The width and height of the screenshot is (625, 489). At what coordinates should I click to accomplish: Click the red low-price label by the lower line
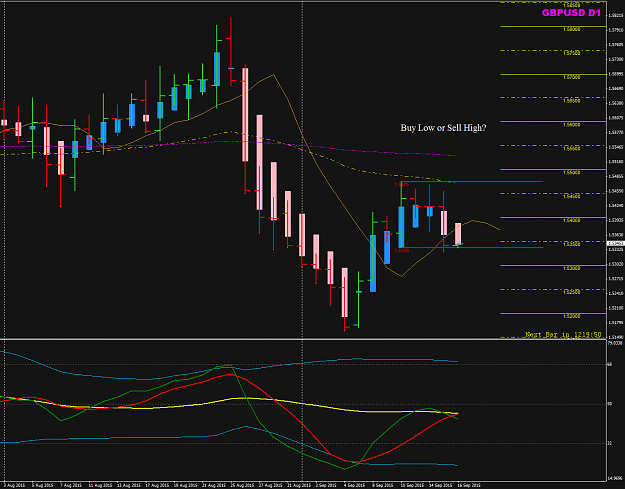401,251
